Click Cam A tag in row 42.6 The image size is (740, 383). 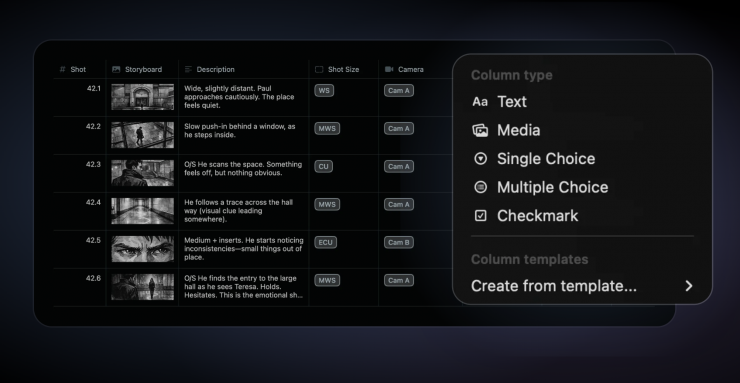(399, 280)
